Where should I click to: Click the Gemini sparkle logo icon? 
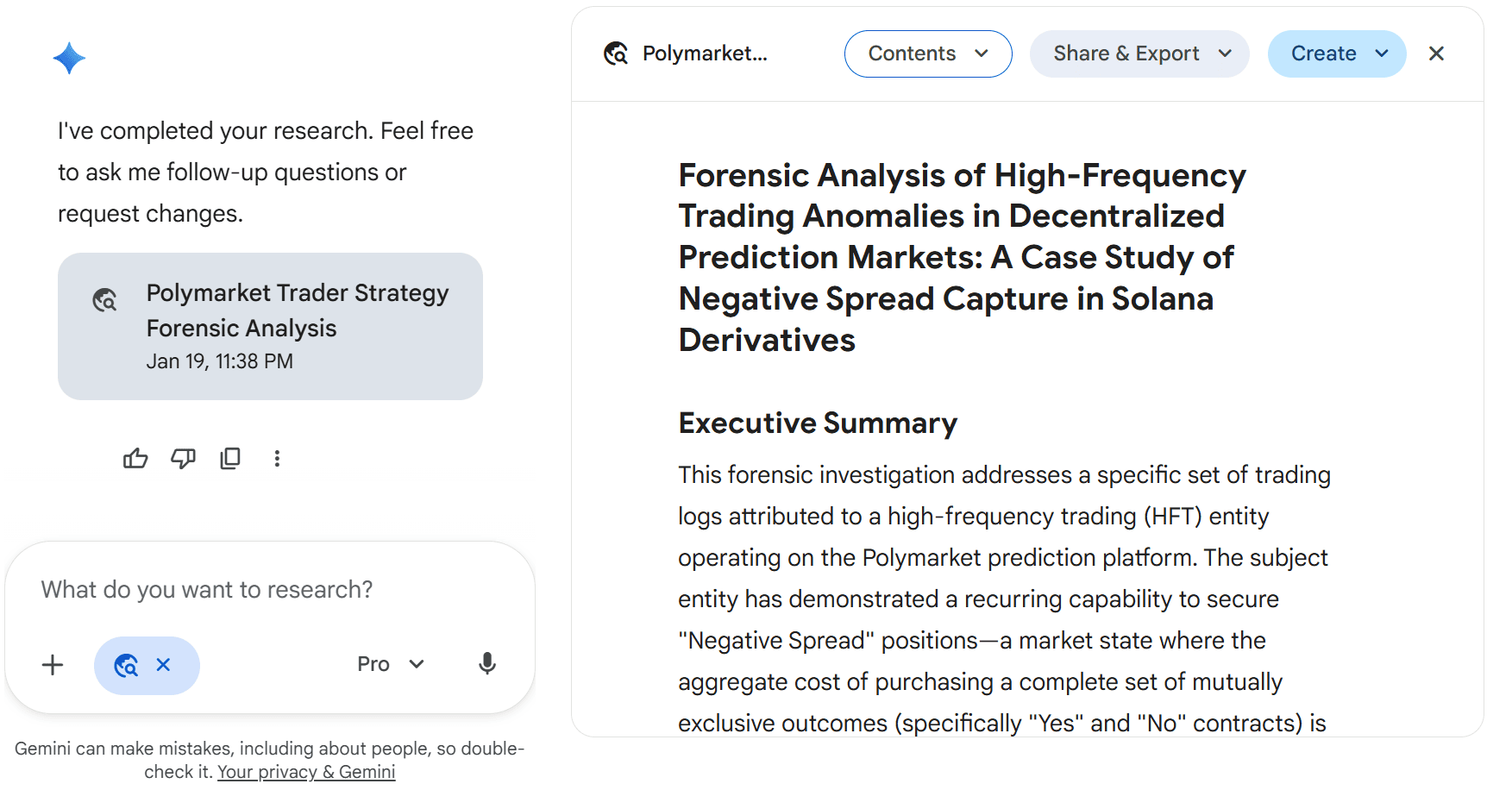[x=69, y=59]
